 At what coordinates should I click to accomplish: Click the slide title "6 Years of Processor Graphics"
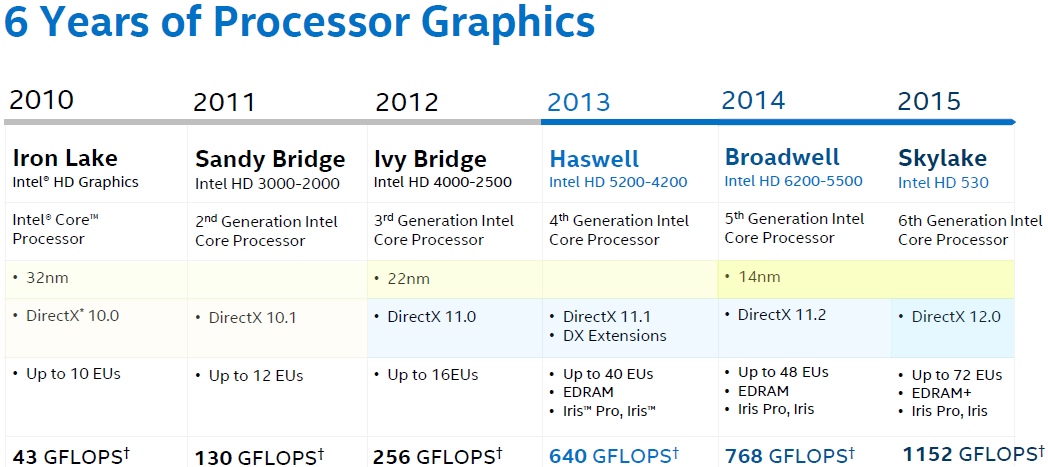point(299,23)
